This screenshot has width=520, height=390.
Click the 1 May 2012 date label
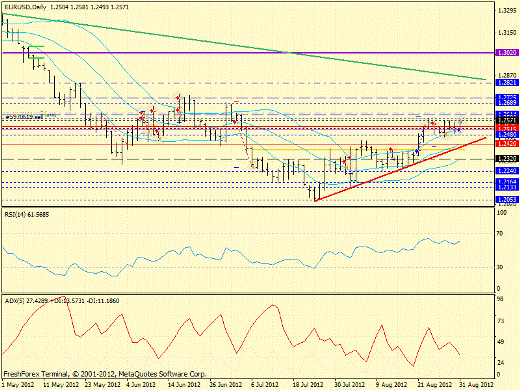(x=18, y=385)
